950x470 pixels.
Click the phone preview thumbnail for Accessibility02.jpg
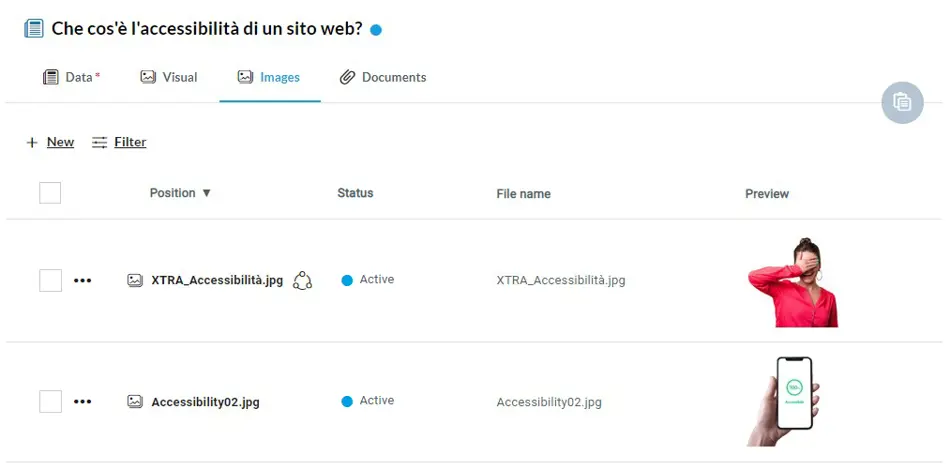pyautogui.click(x=783, y=402)
